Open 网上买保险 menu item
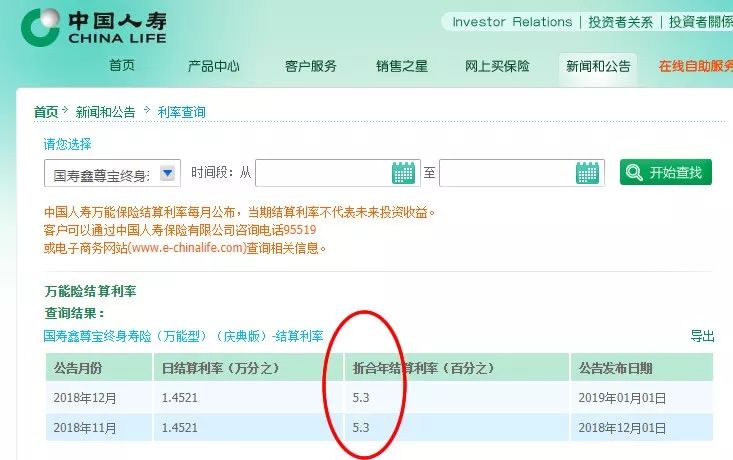Viewport: 733px width, 460px height. 498,66
